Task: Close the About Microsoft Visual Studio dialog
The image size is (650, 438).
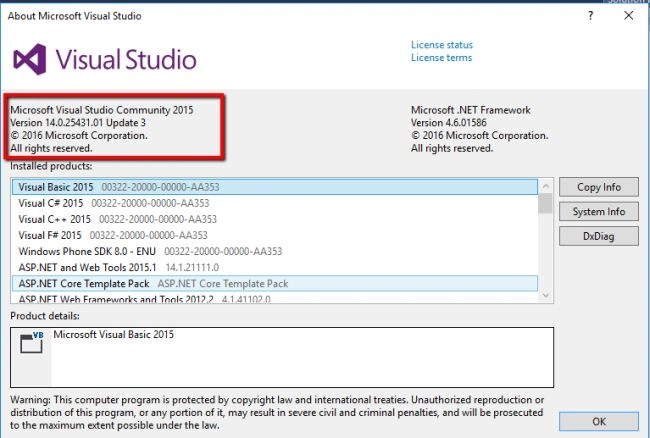Action: tap(628, 16)
